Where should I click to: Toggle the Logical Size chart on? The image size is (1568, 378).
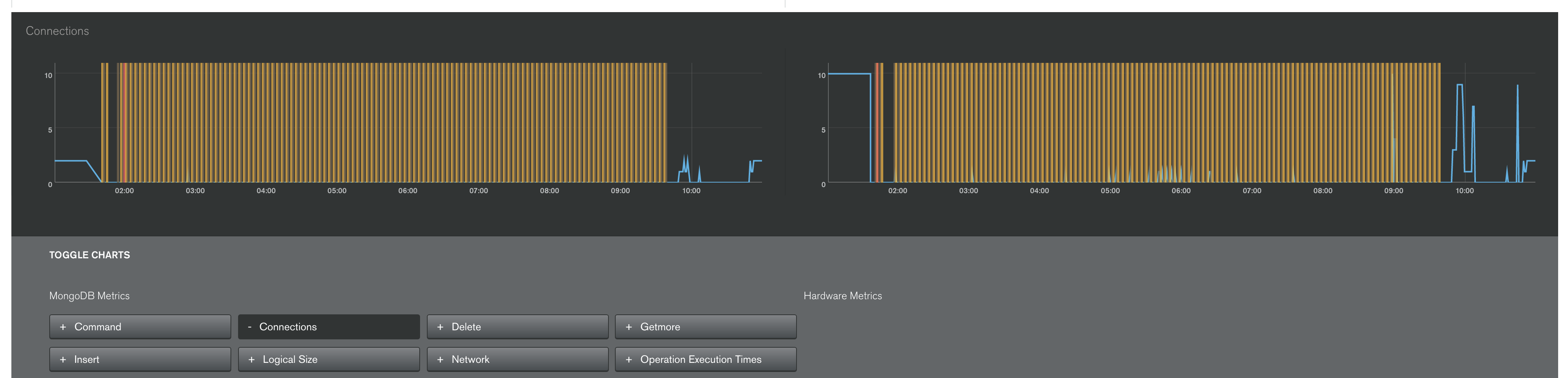point(329,359)
